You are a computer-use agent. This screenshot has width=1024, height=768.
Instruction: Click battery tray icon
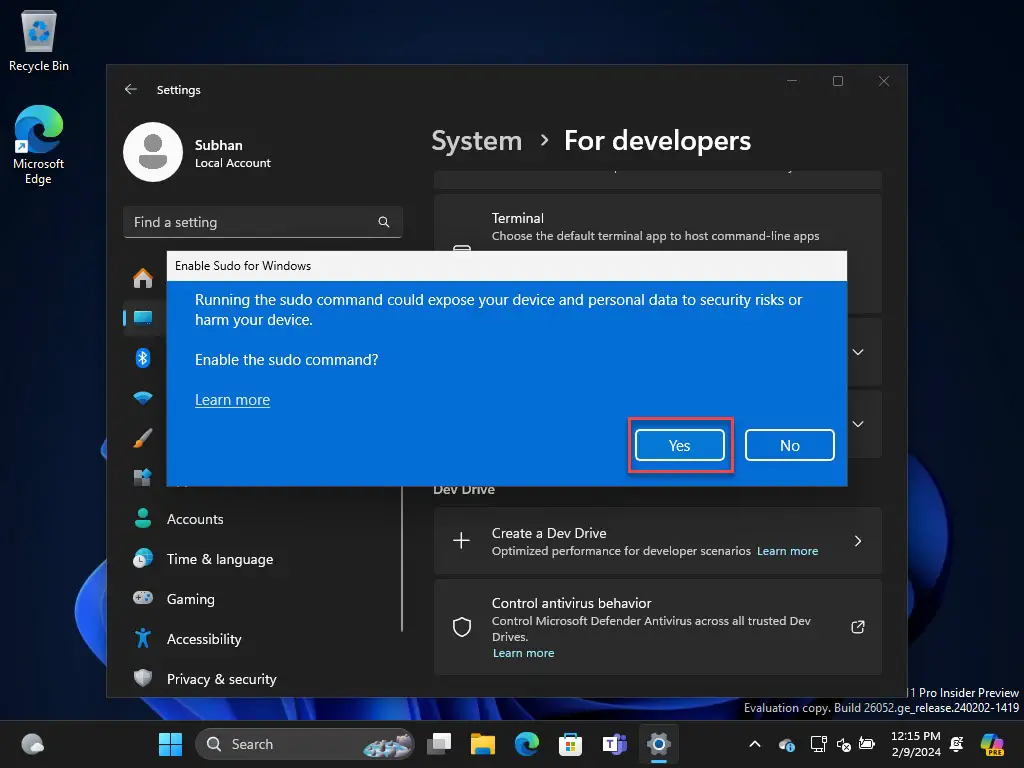867,744
